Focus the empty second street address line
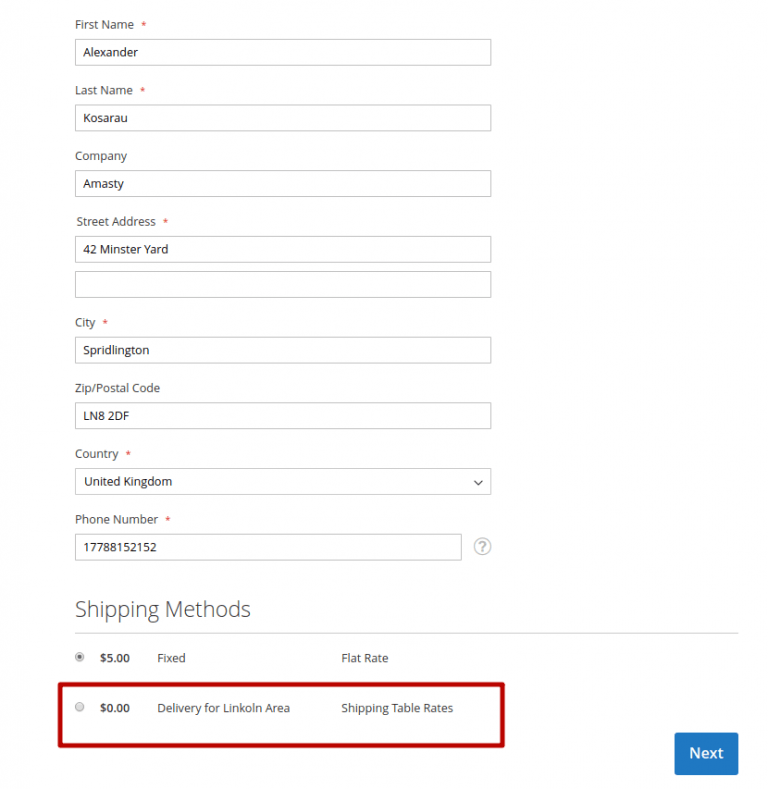This screenshot has height=789, width=768. (x=282, y=284)
